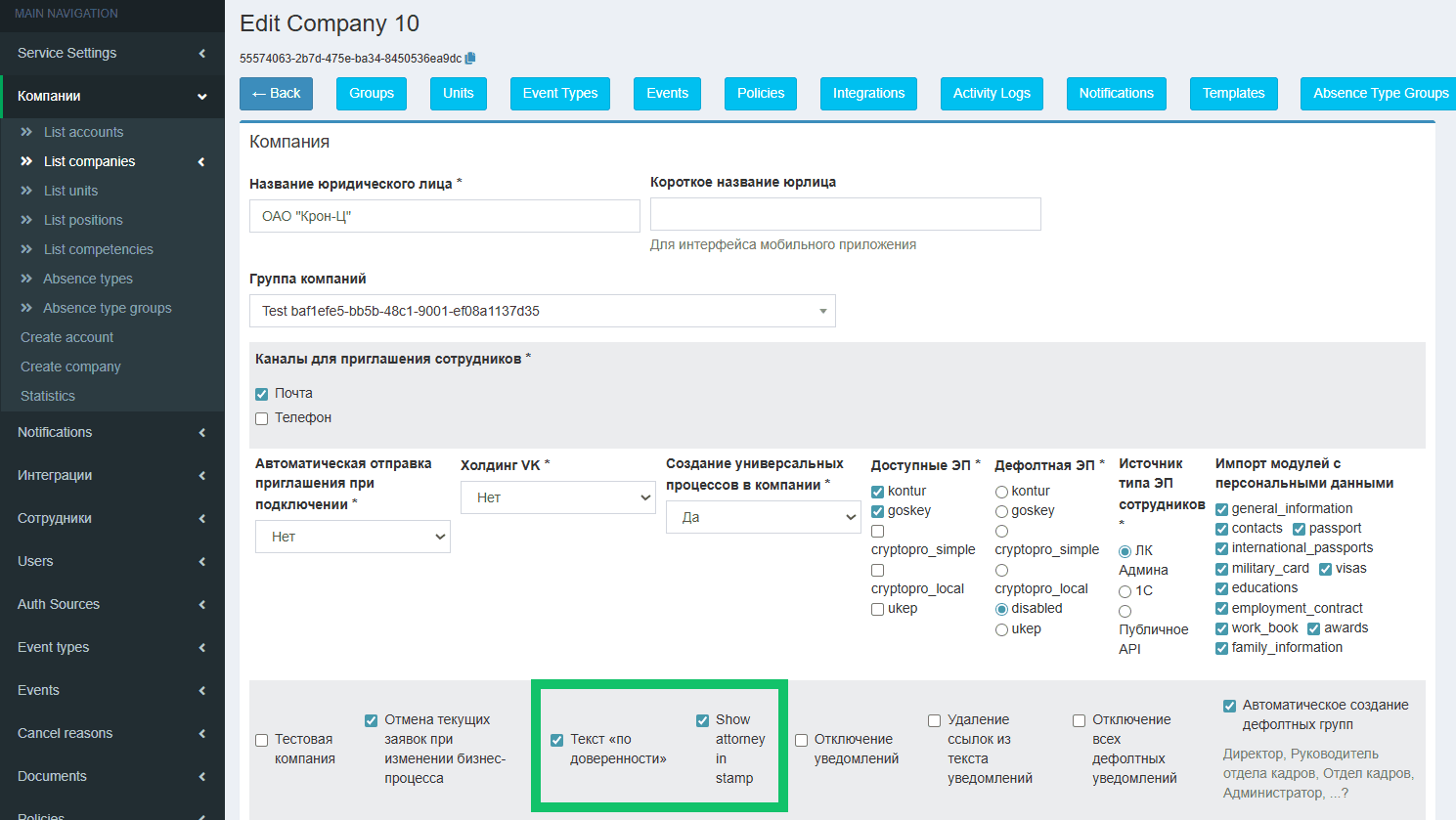Click the chevron arrow next to Notifications sidebar item
1456x820 pixels.
[201, 432]
